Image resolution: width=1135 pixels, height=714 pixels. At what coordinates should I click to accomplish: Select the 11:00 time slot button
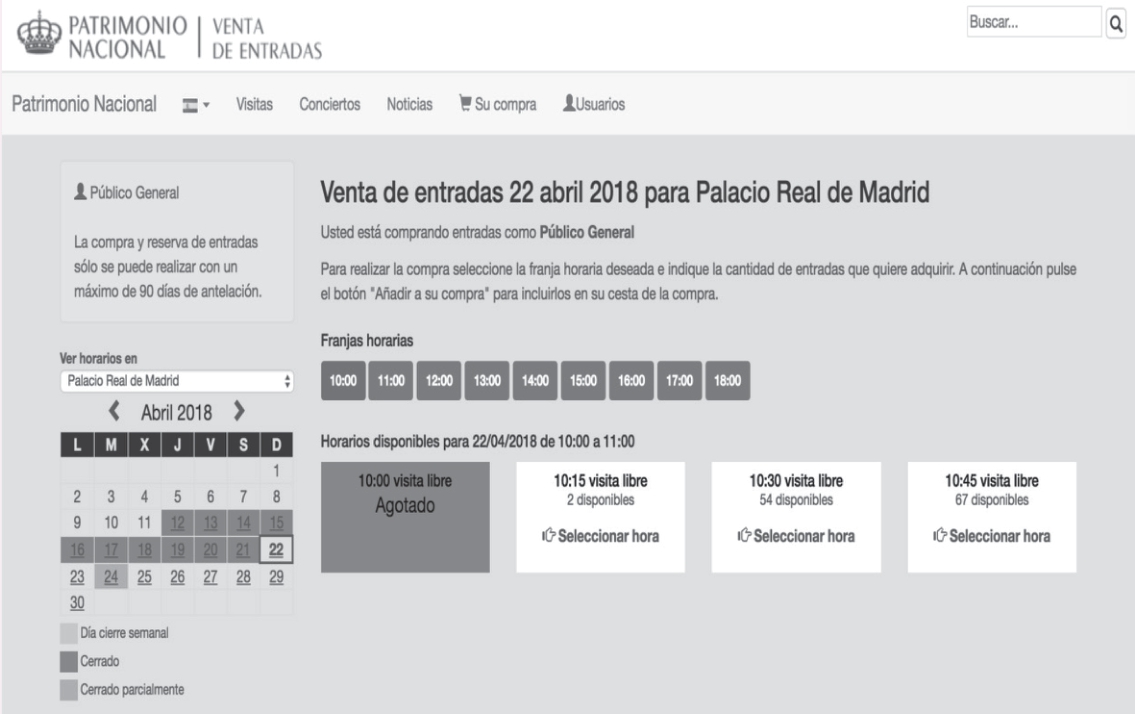point(391,380)
